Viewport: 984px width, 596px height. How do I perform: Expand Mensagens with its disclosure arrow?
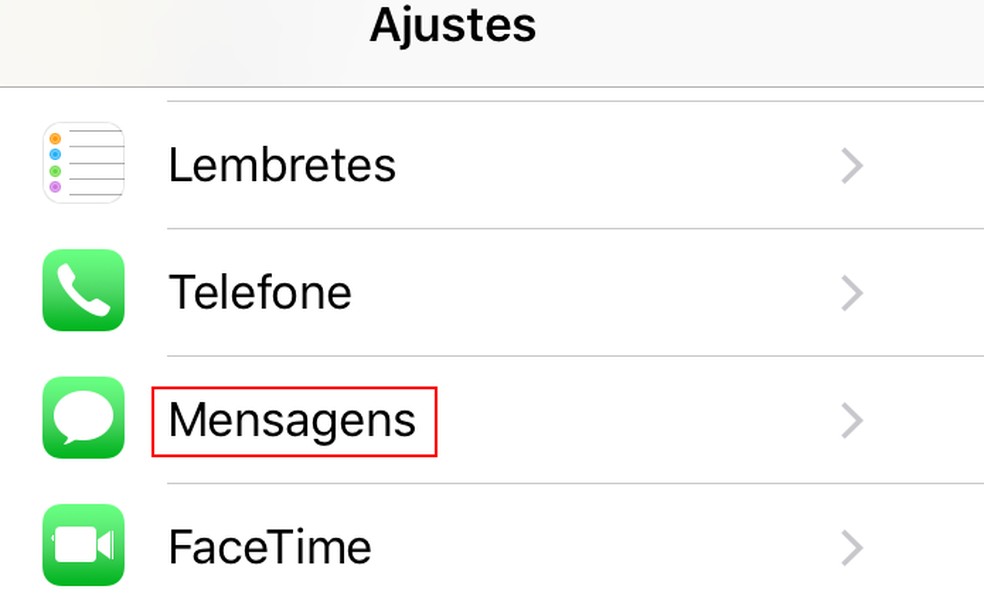point(852,420)
